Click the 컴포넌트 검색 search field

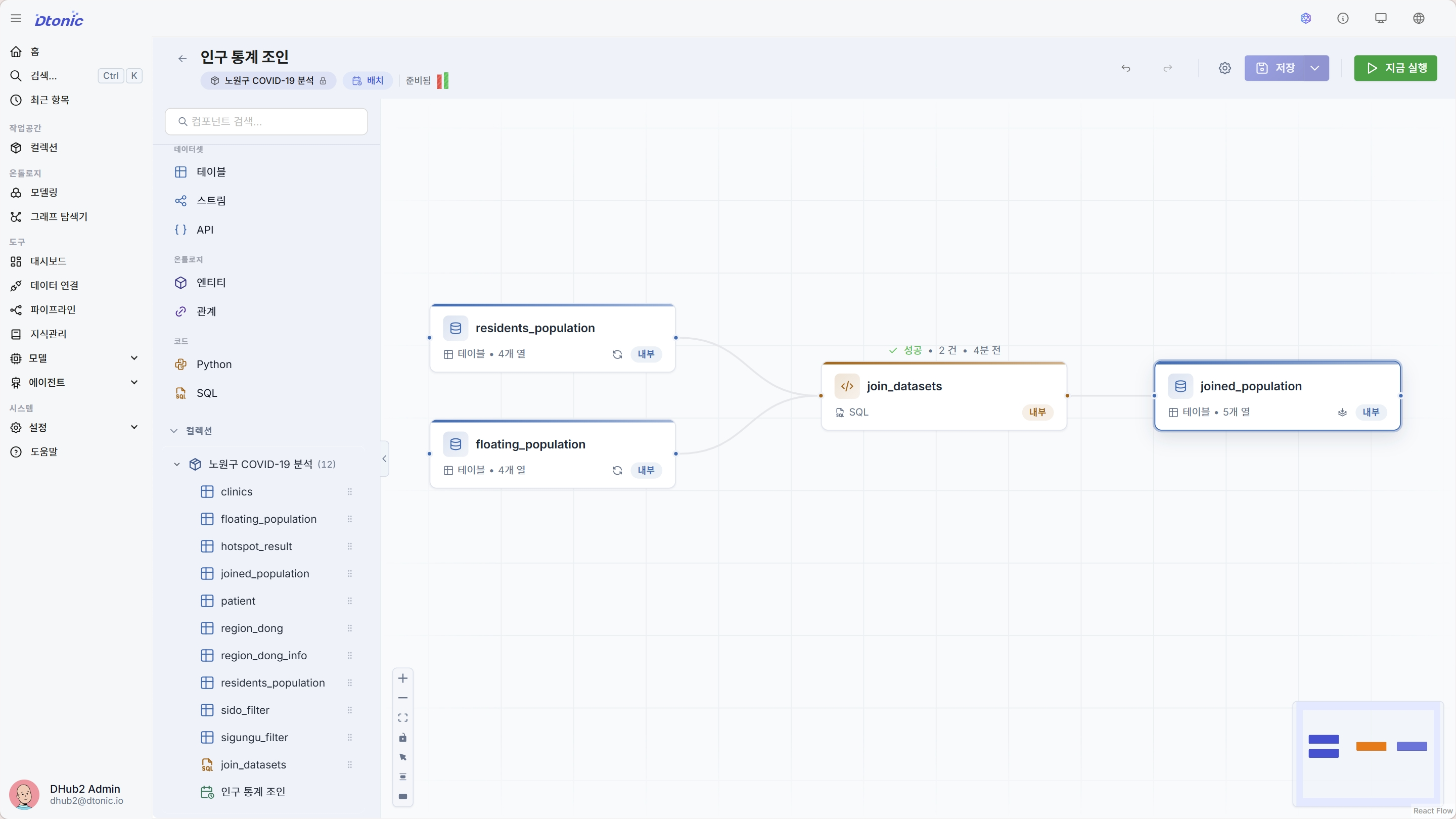coord(266,121)
